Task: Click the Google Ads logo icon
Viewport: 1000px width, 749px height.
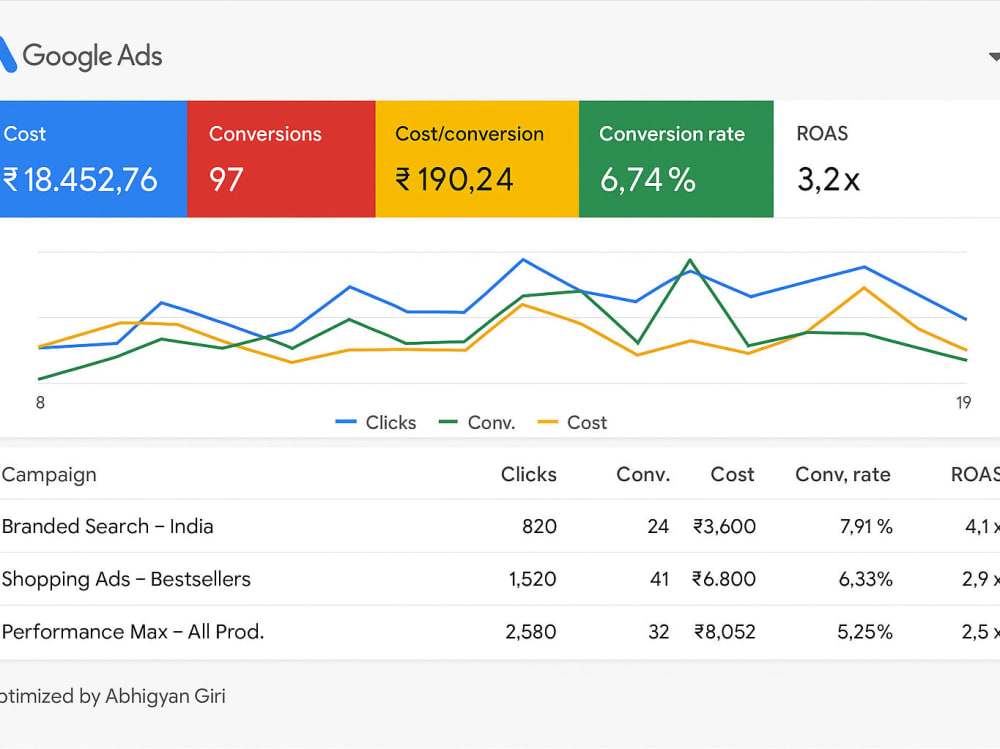Action: (x=6, y=55)
